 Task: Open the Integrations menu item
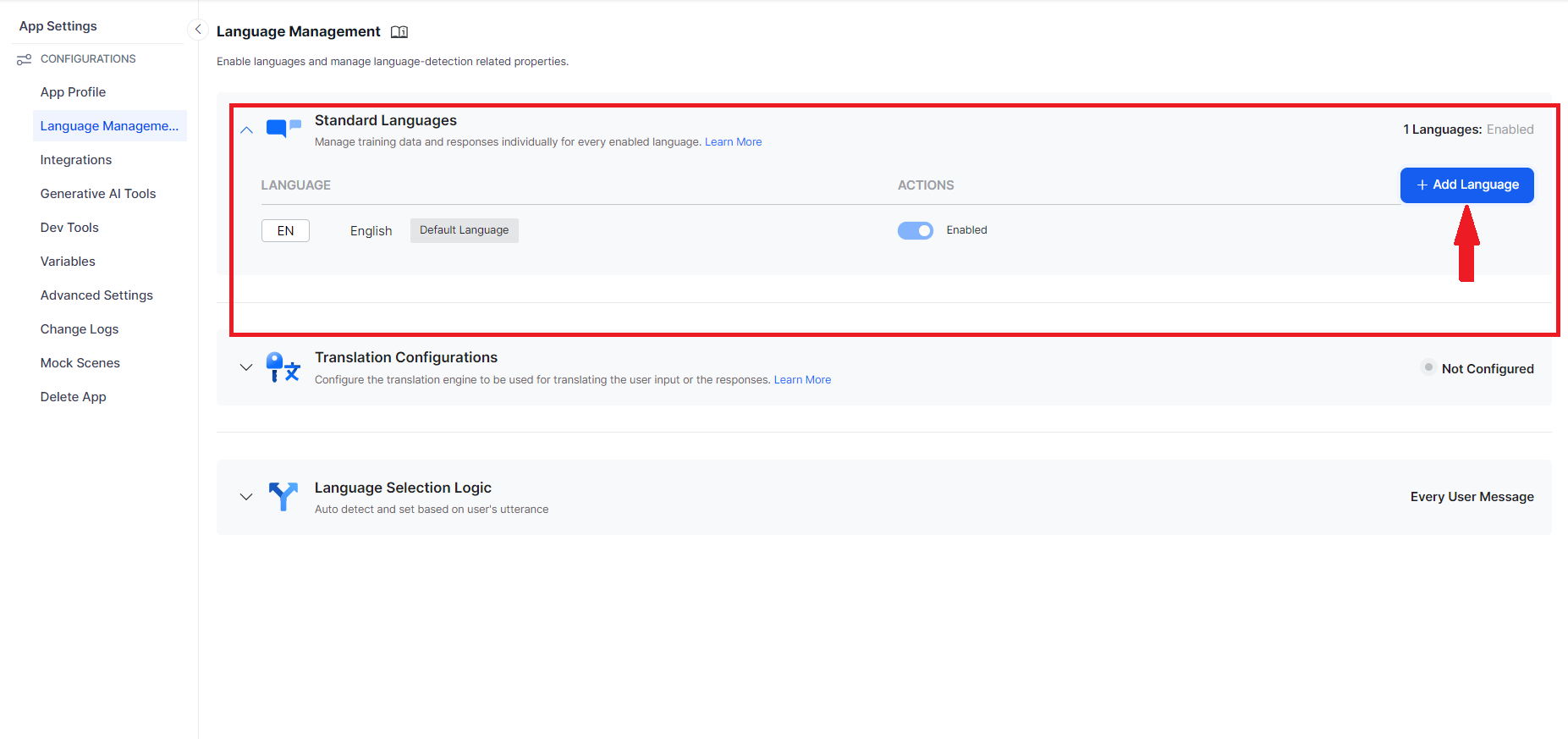pyautogui.click(x=76, y=160)
